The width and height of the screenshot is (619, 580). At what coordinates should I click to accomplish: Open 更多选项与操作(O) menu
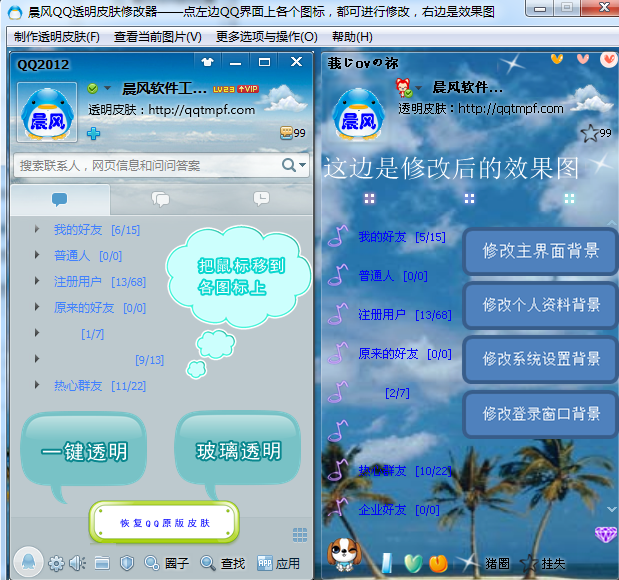point(266,37)
